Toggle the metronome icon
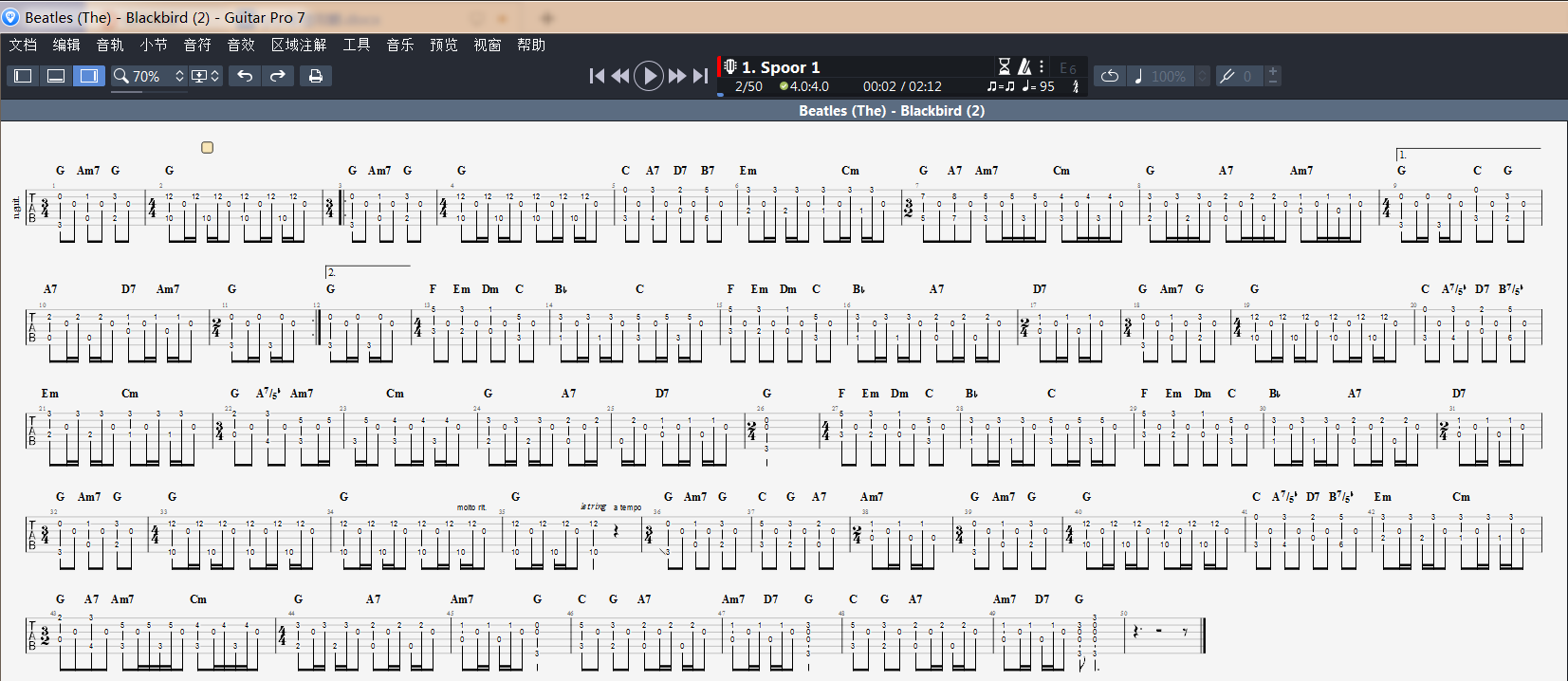This screenshot has width=1568, height=681. coord(1024,66)
